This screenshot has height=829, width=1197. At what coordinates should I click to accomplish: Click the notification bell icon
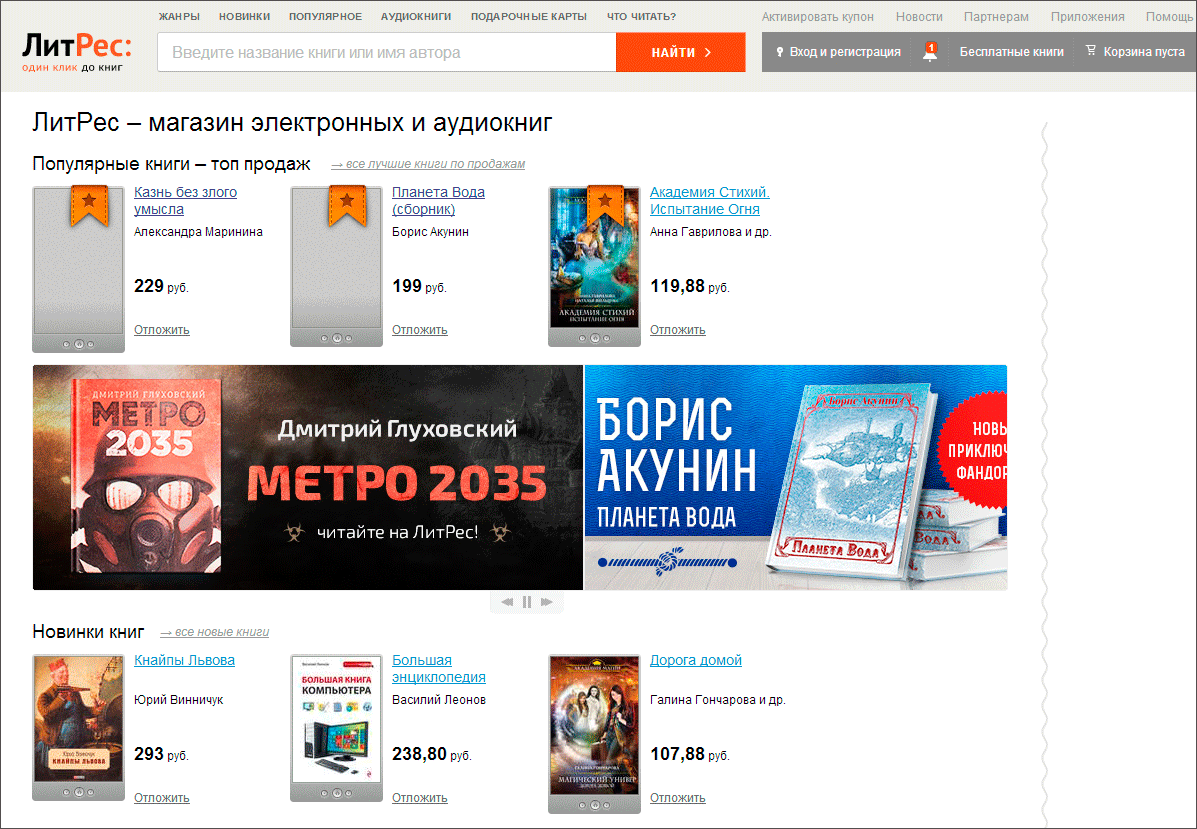[x=930, y=52]
